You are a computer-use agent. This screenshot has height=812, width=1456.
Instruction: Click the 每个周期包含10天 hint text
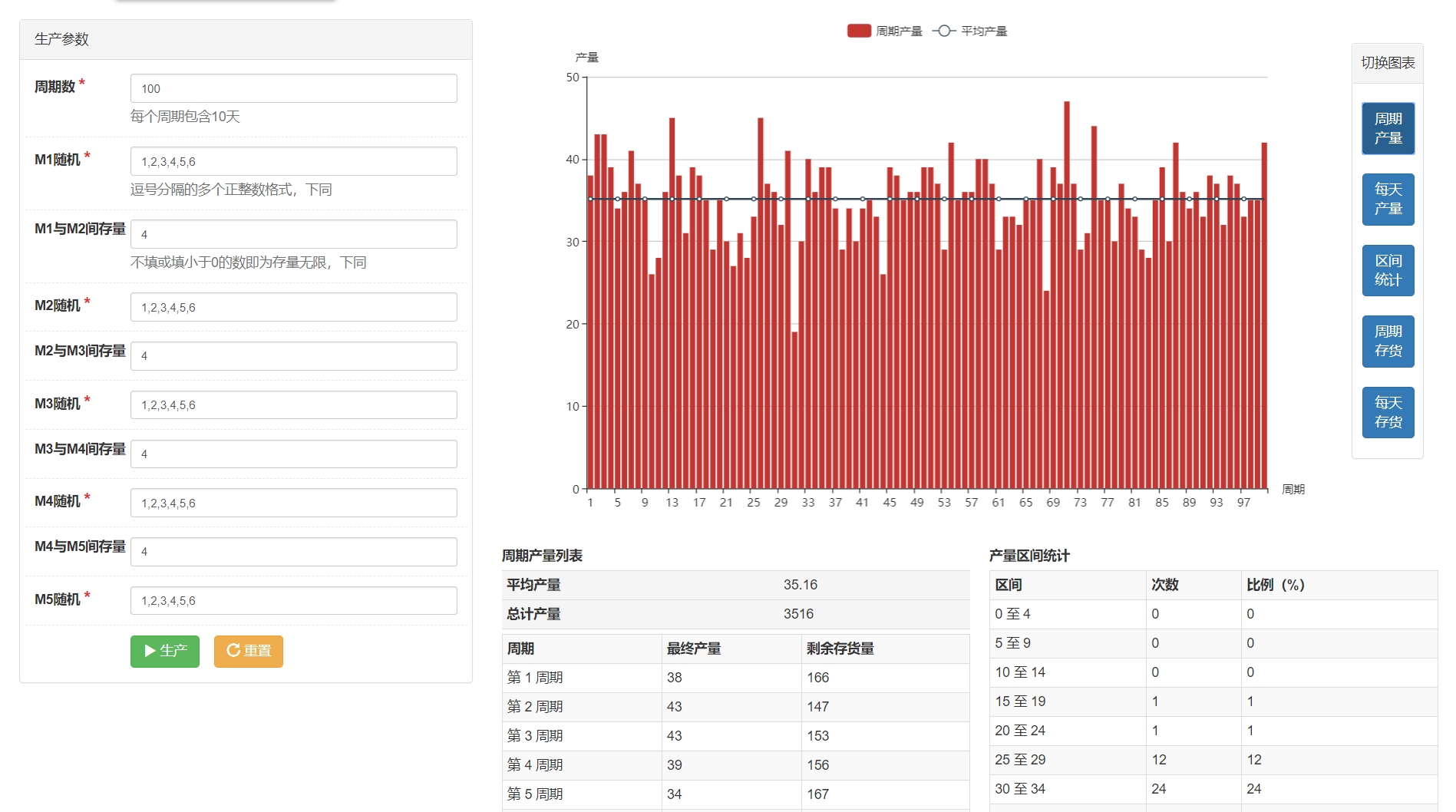(x=185, y=117)
